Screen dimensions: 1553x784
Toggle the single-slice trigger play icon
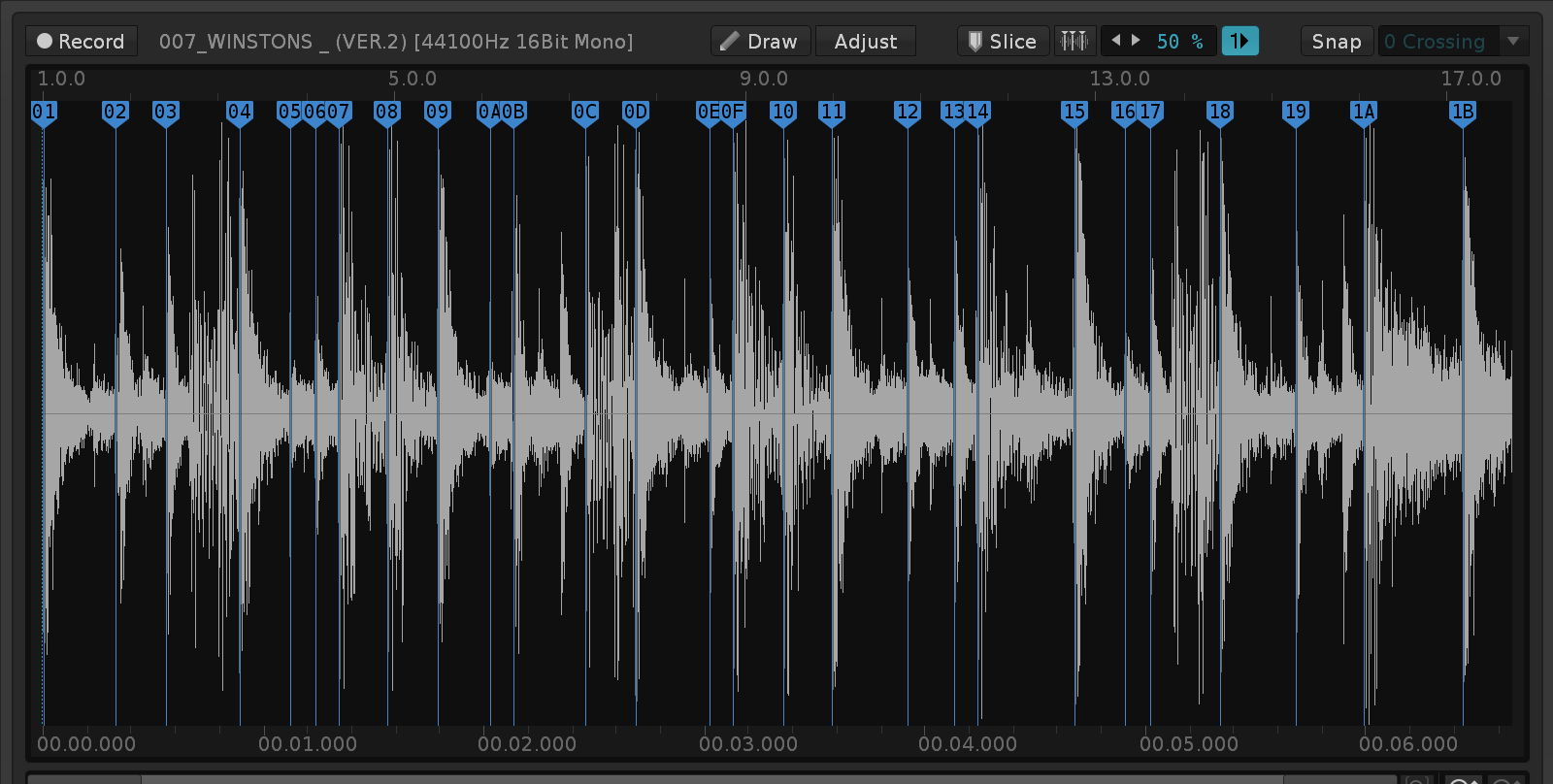pyautogui.click(x=1239, y=41)
